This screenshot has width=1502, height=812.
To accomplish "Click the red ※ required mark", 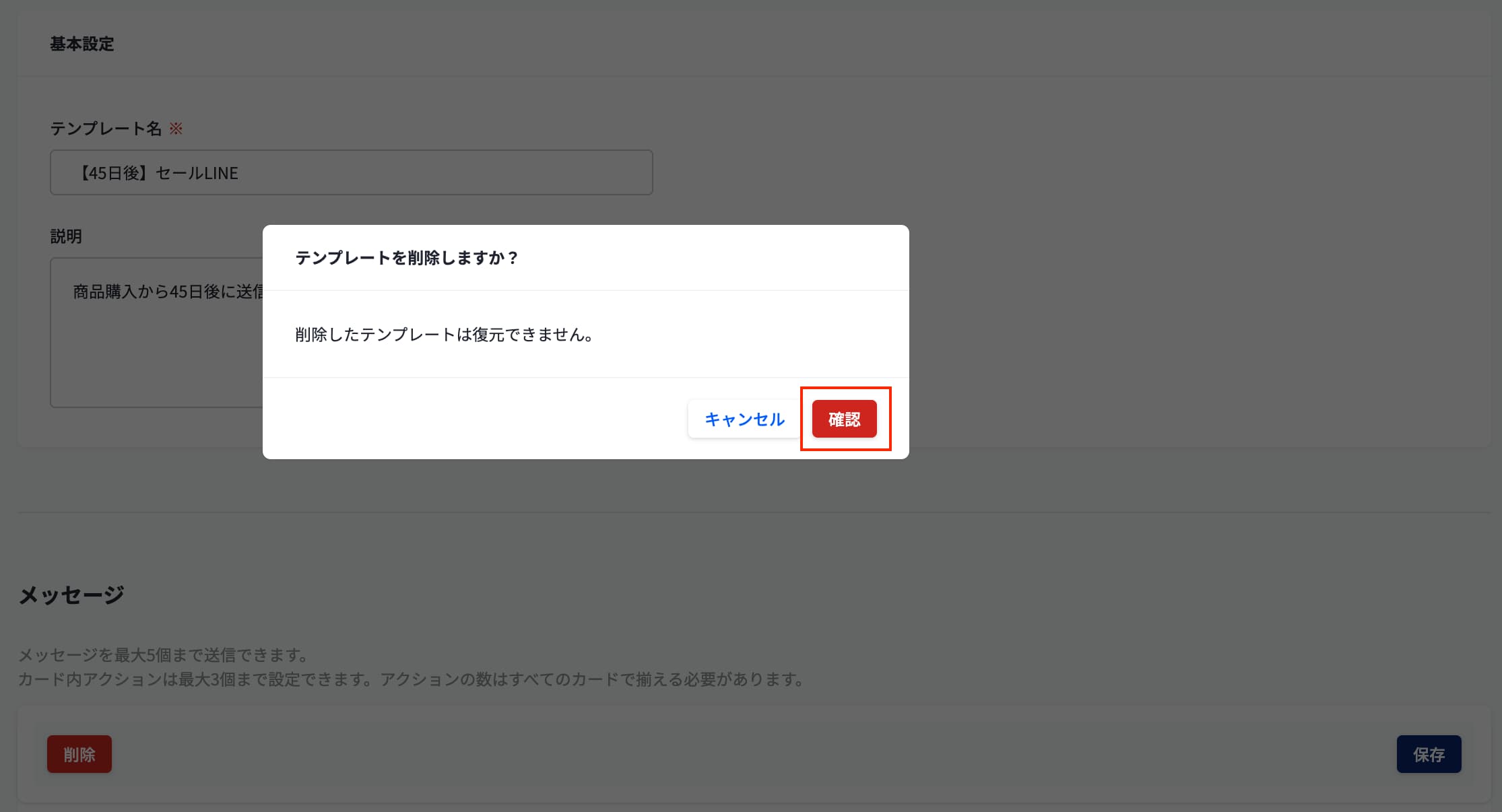I will (176, 129).
